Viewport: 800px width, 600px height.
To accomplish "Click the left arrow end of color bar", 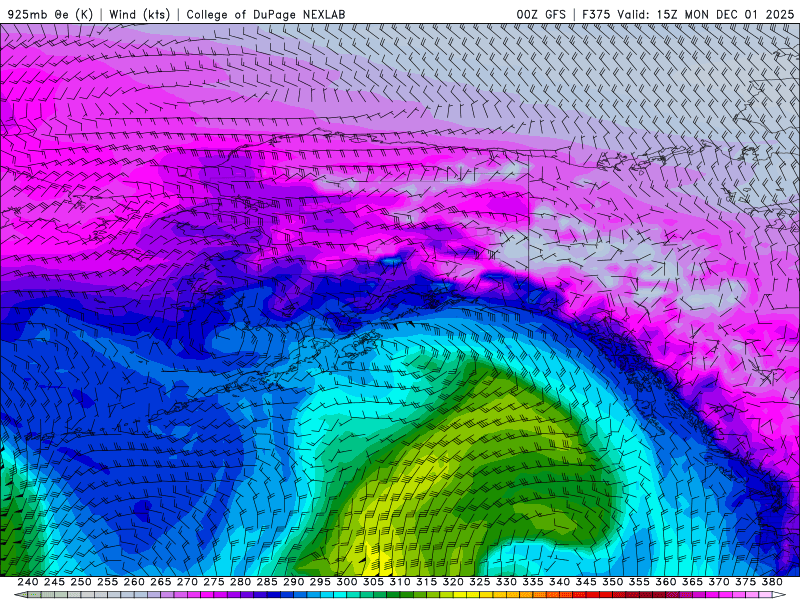I will (x=20, y=595).
